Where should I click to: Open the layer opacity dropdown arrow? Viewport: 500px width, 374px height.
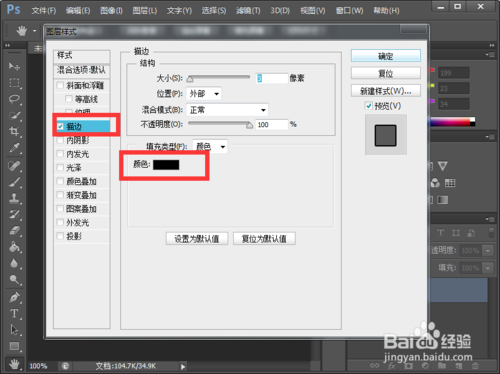point(488,250)
